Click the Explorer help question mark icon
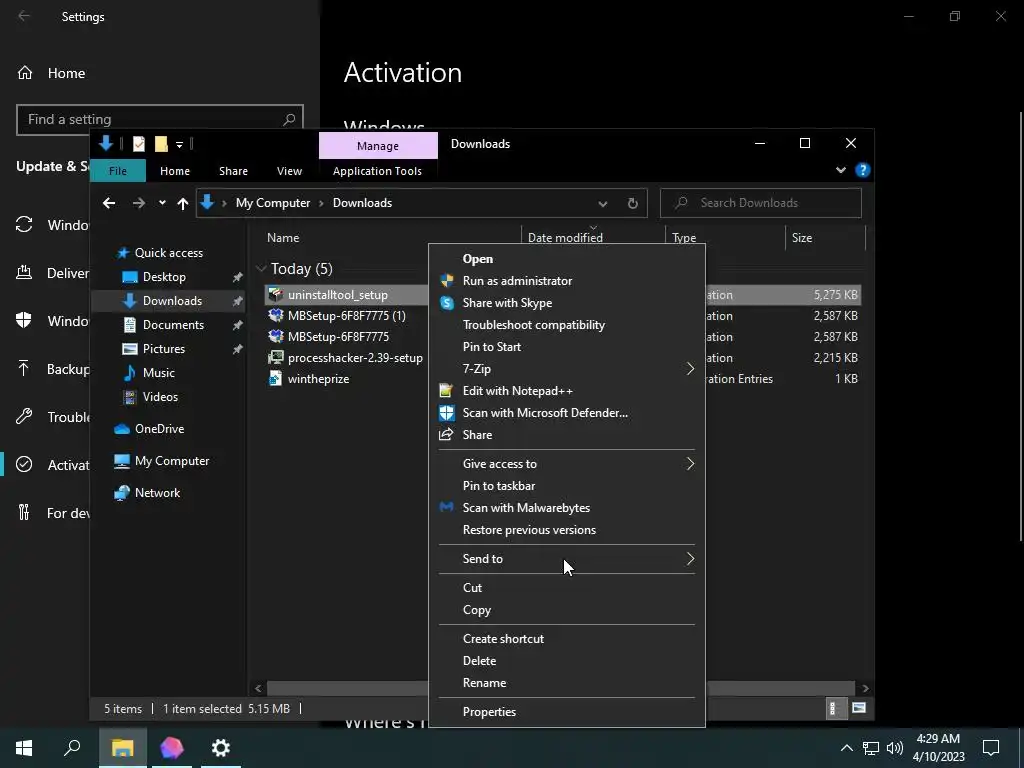Screen dimensions: 1024x768 click(x=863, y=170)
